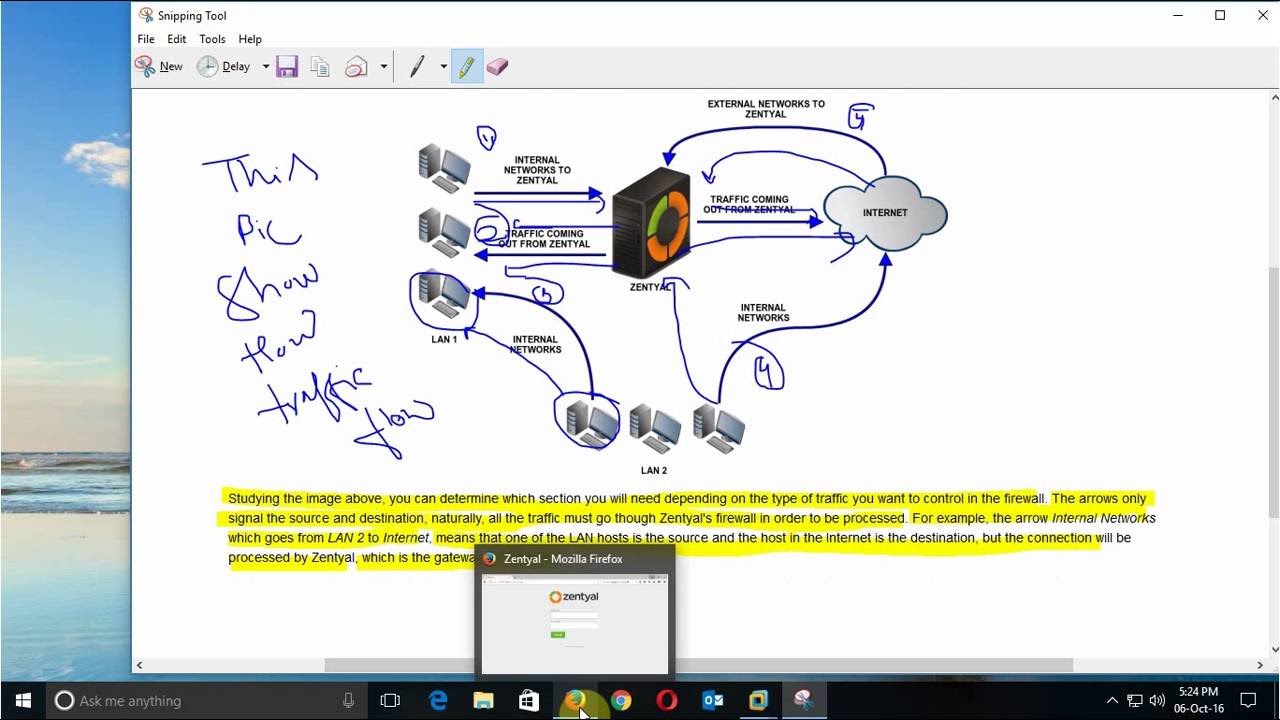The image size is (1280, 720).
Task: Maximize the Snipping Tool window
Action: click(1220, 15)
